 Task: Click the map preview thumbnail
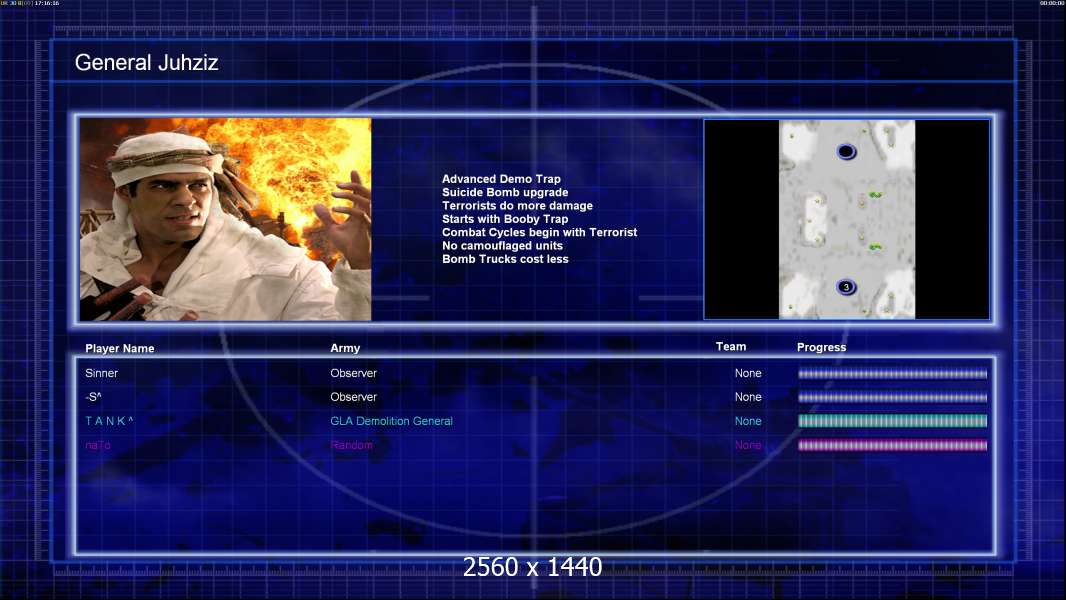pyautogui.click(x=846, y=219)
